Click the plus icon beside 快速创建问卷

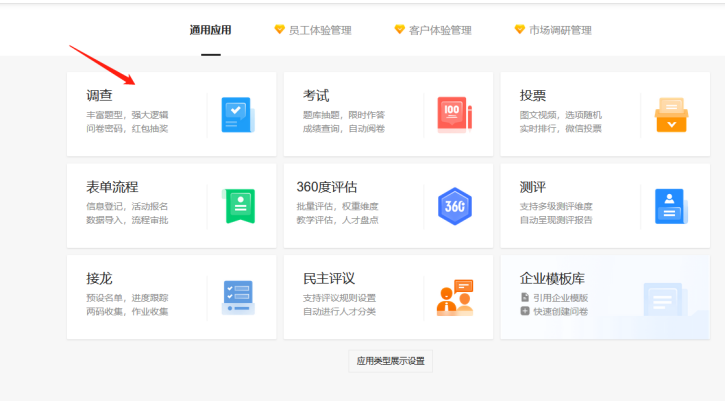pyautogui.click(x=525, y=311)
